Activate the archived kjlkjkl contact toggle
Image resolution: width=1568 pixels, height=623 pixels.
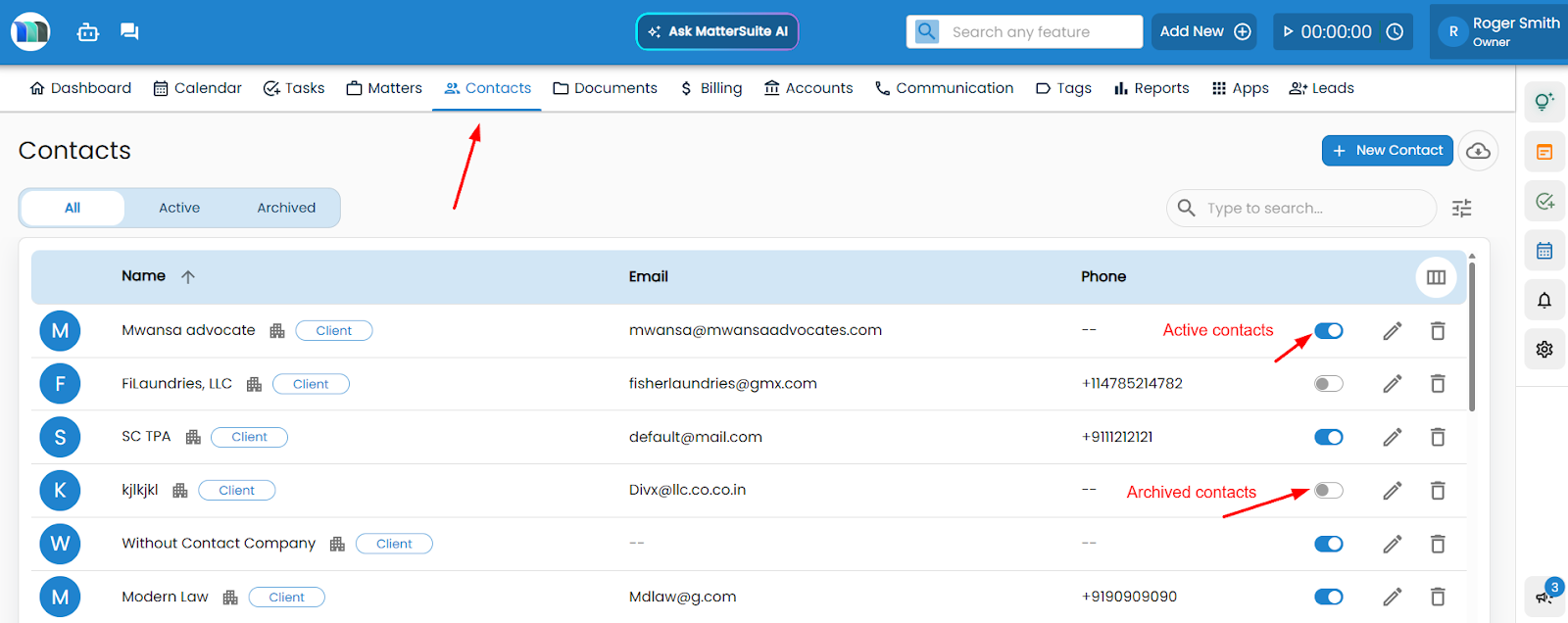point(1328,491)
